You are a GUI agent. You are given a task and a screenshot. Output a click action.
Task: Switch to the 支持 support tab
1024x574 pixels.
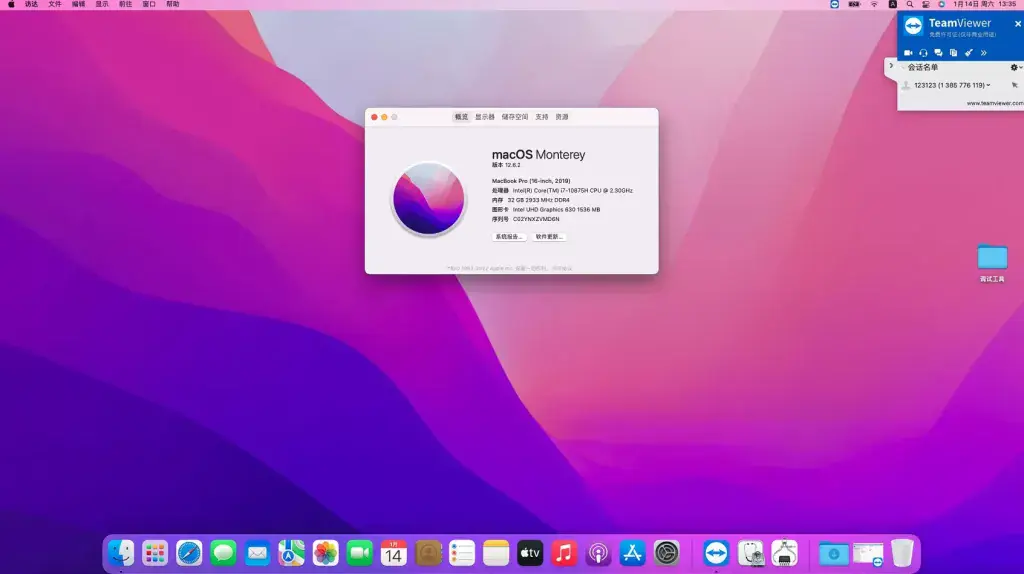542,117
